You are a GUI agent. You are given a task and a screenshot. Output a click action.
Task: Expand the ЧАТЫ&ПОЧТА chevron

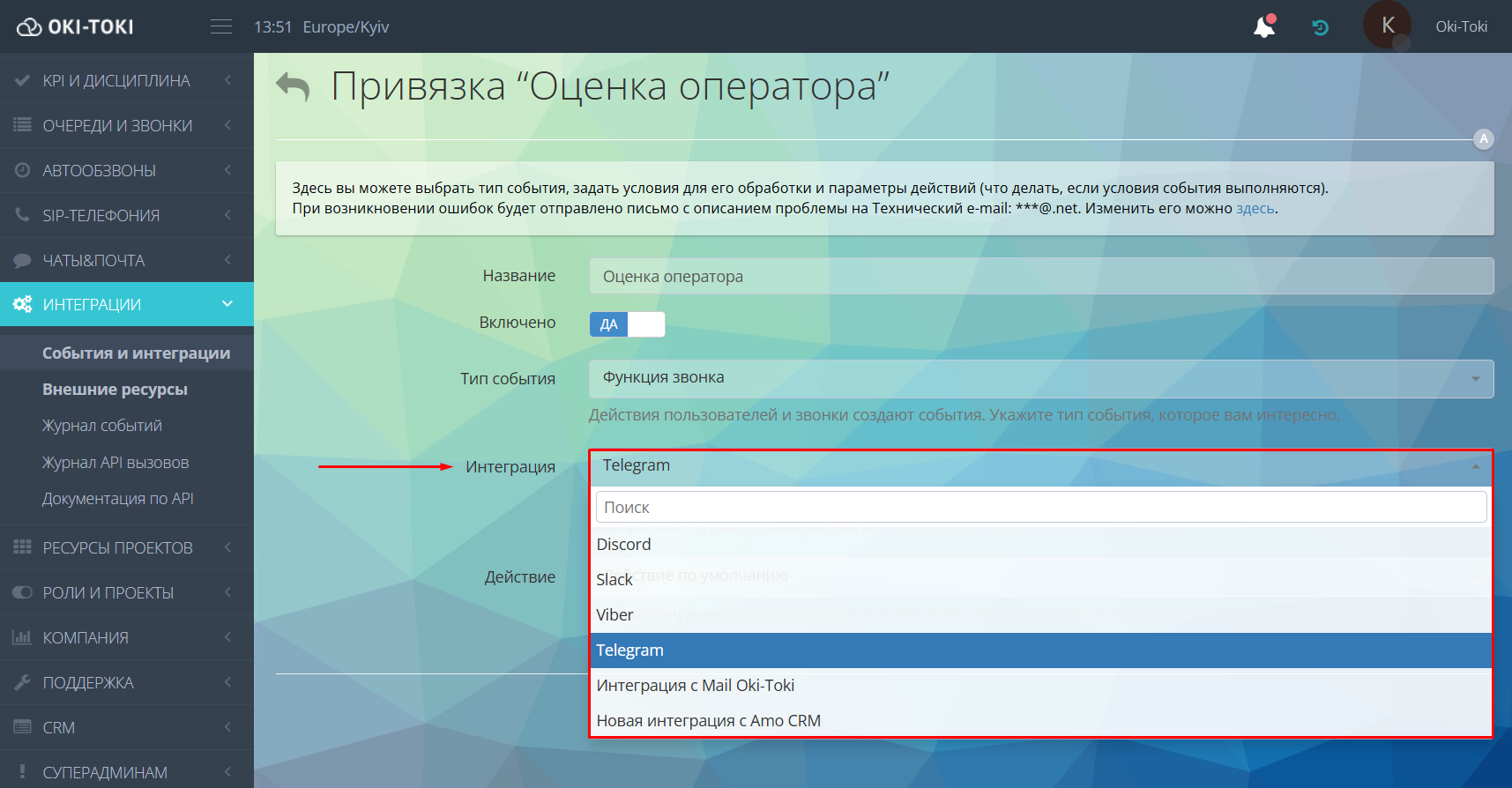pyautogui.click(x=227, y=260)
